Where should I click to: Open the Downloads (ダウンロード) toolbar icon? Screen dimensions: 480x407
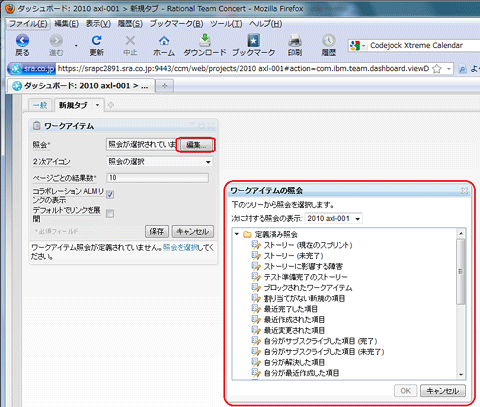(x=205, y=40)
